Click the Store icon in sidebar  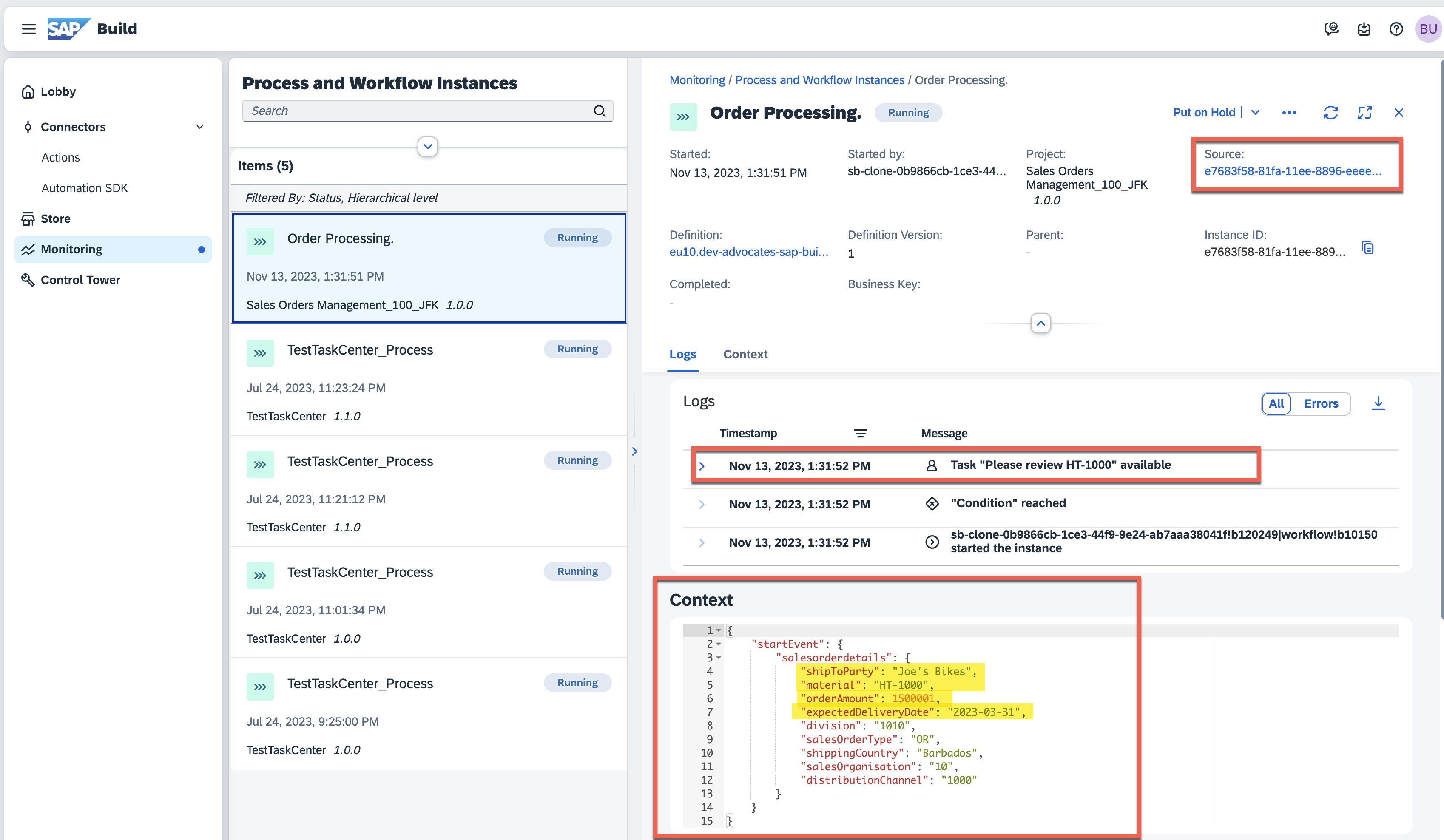coord(28,219)
